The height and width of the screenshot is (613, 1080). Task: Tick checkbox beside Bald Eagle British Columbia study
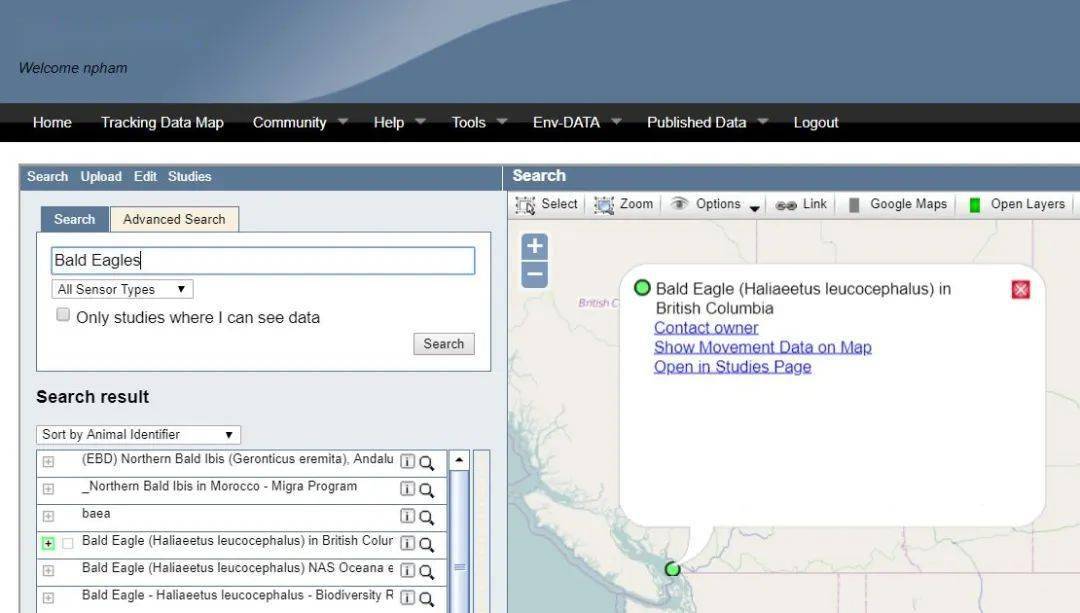coord(68,543)
